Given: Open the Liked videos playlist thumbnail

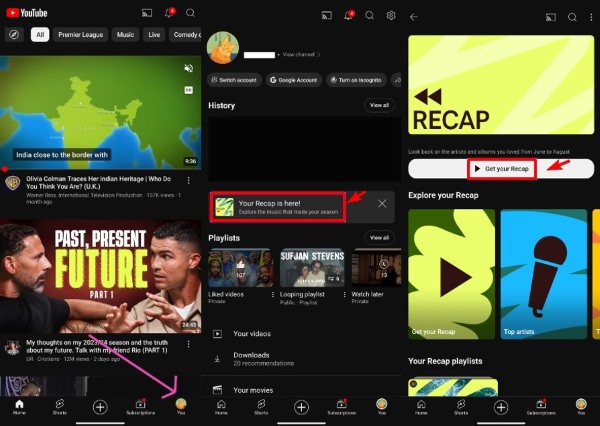Looking at the screenshot, I should tap(241, 268).
